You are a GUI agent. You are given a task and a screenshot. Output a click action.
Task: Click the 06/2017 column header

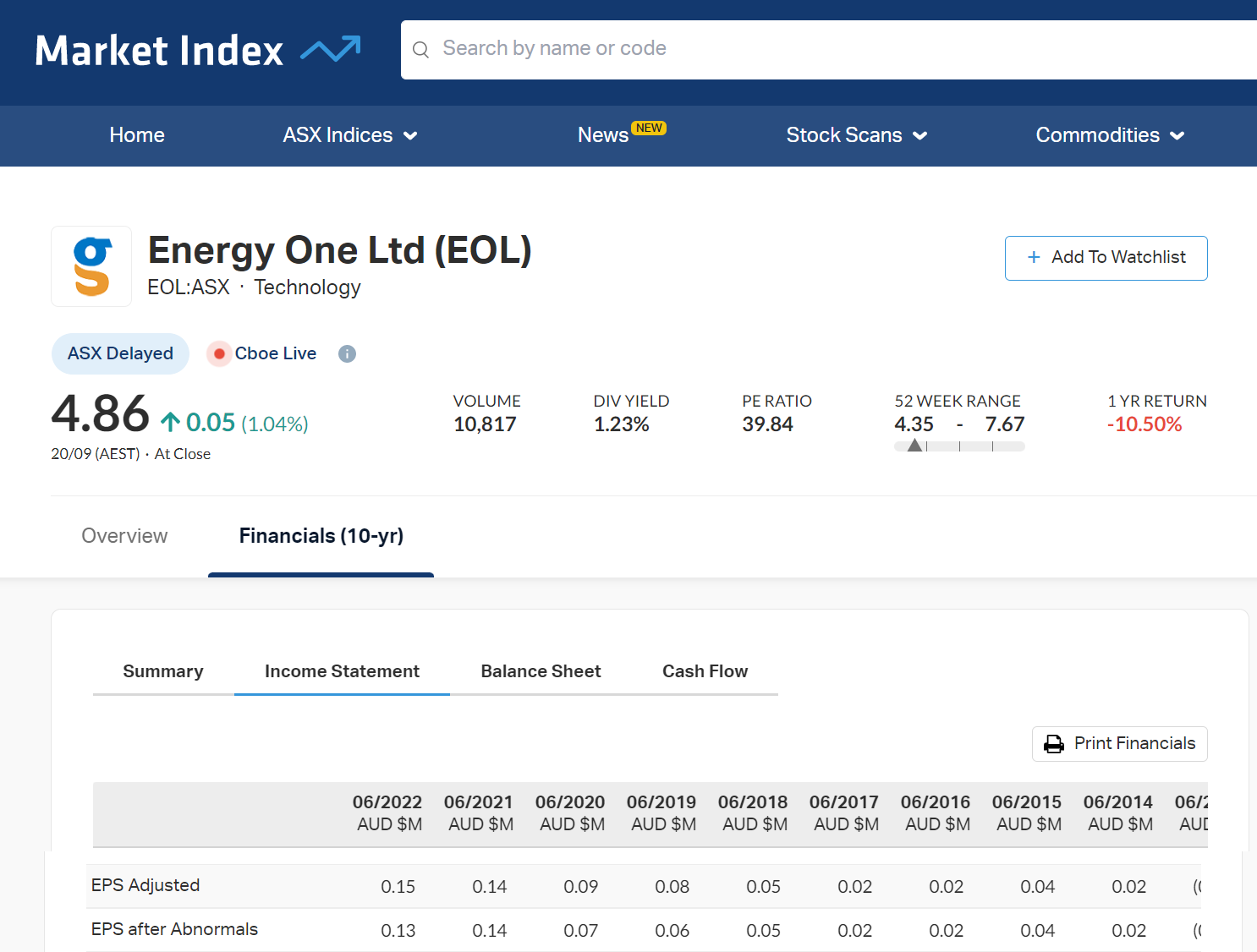(x=845, y=813)
